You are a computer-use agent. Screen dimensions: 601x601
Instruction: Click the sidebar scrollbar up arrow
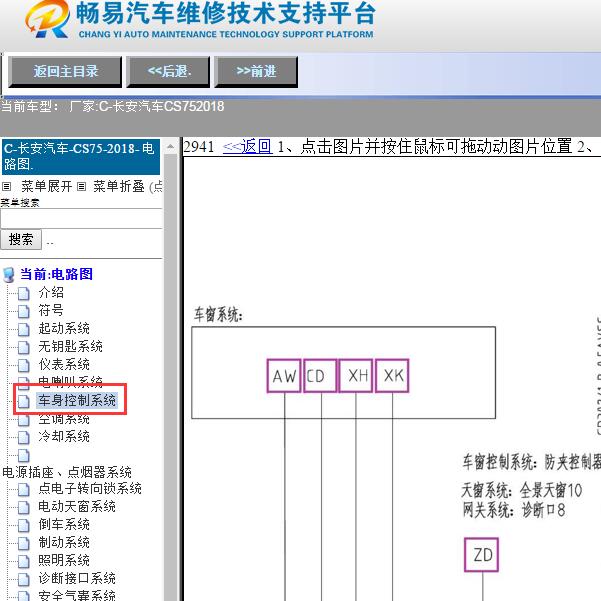pos(170,147)
